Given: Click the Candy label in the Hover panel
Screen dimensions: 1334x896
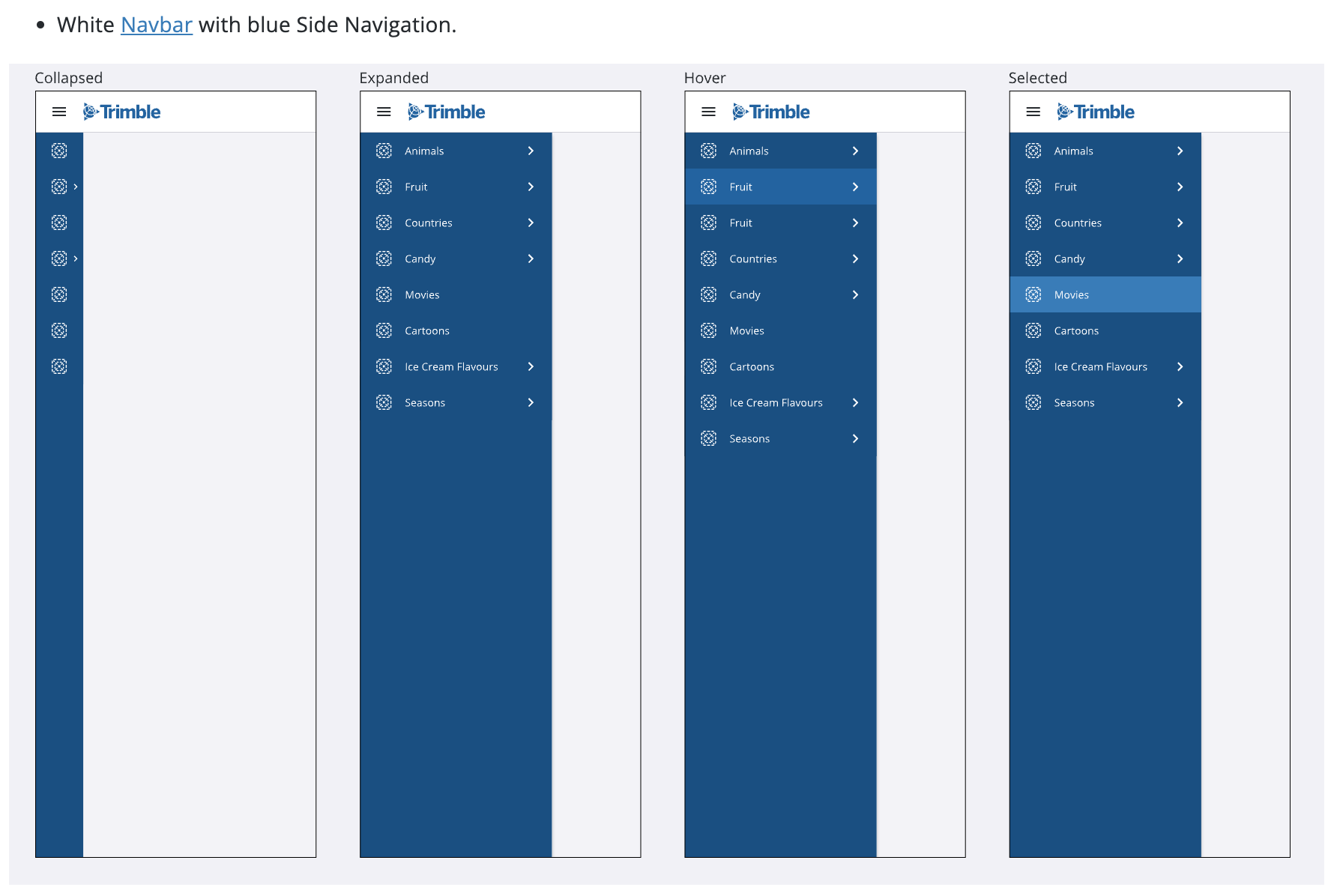Looking at the screenshot, I should pos(745,295).
